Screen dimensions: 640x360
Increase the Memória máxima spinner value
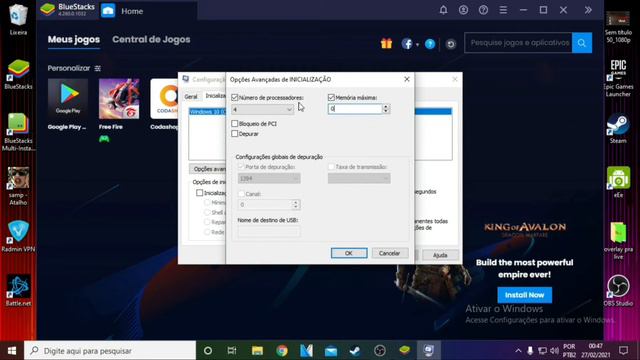point(386,106)
